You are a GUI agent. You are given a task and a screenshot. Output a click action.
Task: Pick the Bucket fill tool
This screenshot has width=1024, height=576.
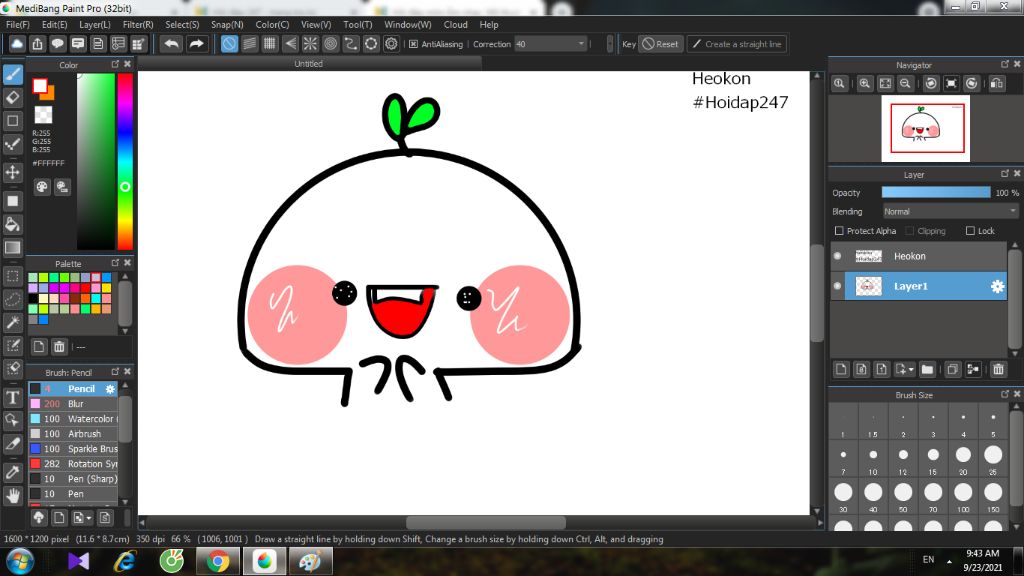click(13, 224)
